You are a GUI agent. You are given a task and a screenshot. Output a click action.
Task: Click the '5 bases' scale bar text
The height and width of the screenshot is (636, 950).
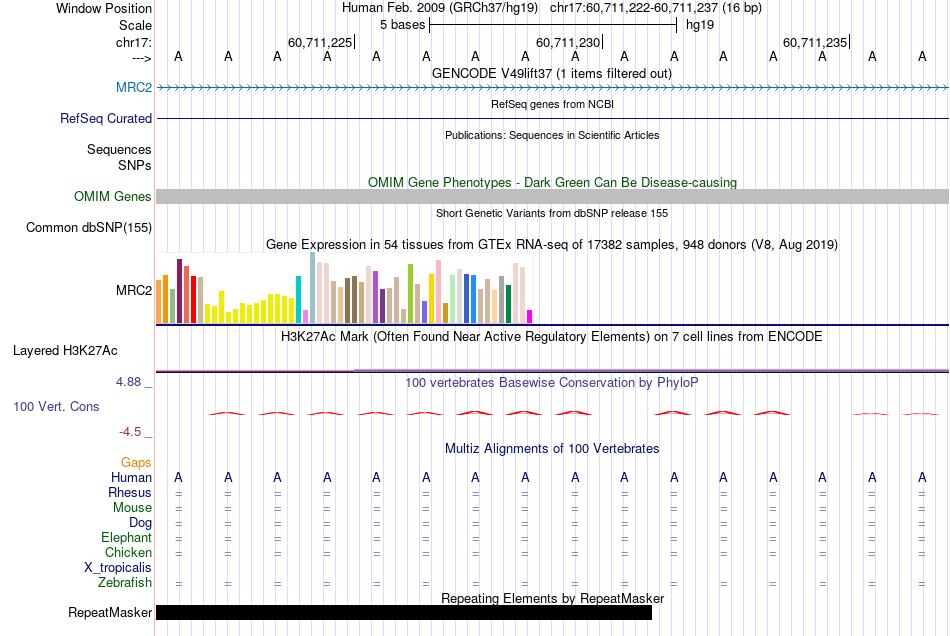click(403, 25)
